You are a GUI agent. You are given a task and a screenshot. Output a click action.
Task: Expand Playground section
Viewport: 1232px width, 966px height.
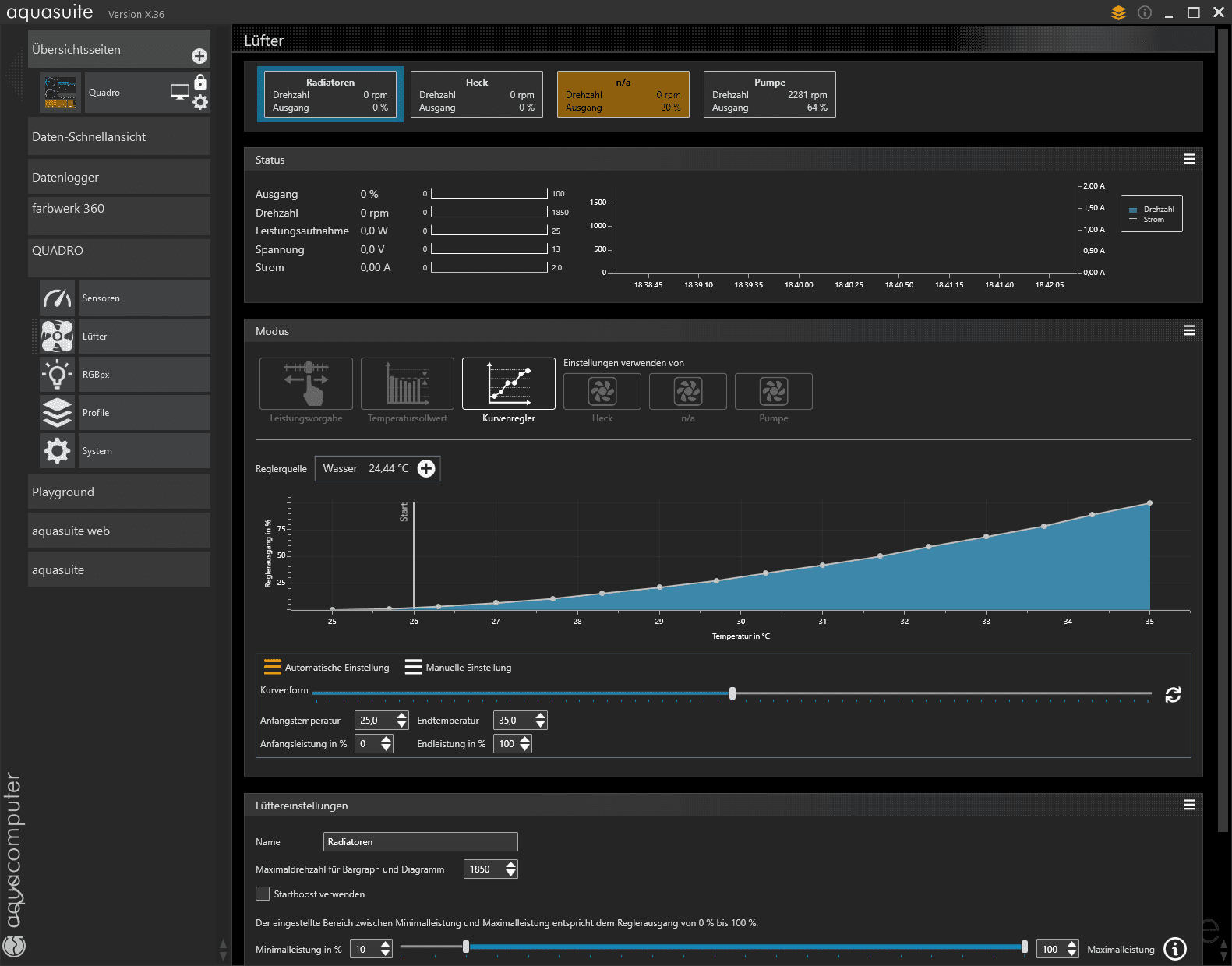(119, 492)
